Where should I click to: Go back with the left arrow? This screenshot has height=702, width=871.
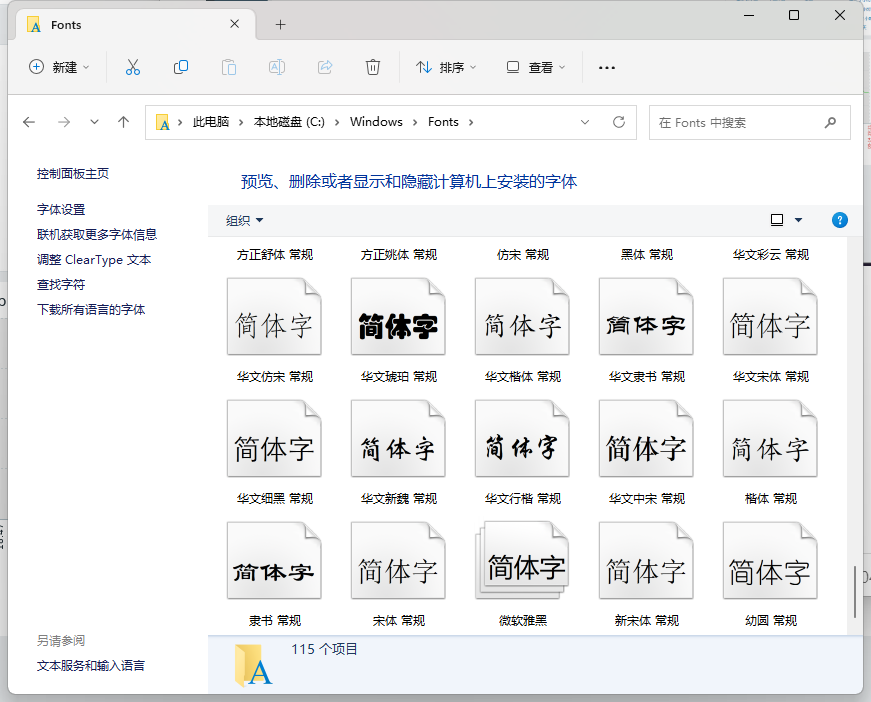29,122
